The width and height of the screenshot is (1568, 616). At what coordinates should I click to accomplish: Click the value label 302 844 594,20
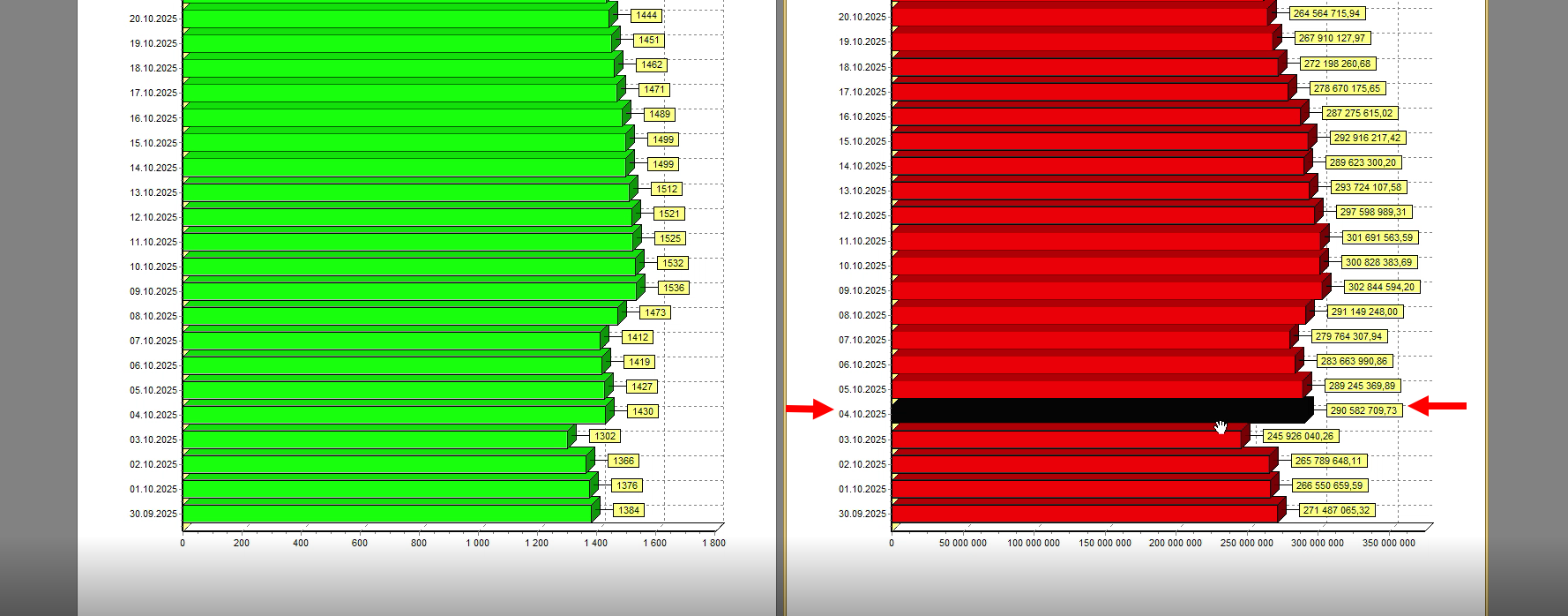[x=1381, y=287]
